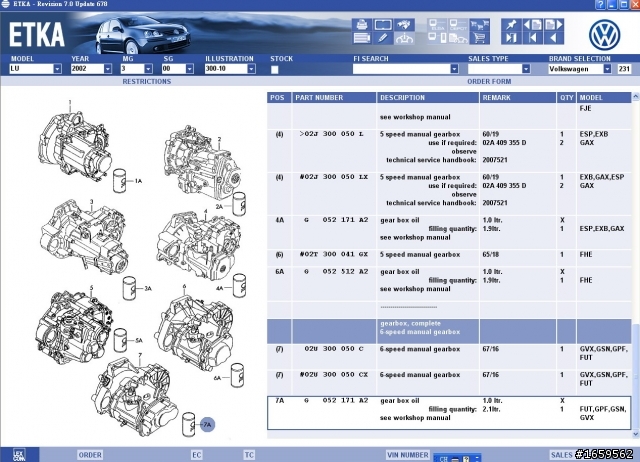Open the YEAR dropdown showing 2002
The width and height of the screenshot is (640, 462).
108,69
